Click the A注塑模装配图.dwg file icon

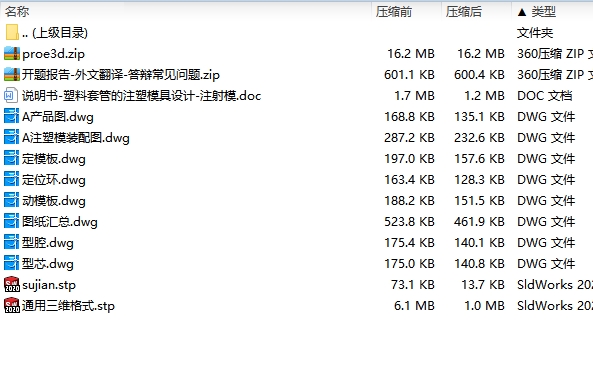pos(11,138)
